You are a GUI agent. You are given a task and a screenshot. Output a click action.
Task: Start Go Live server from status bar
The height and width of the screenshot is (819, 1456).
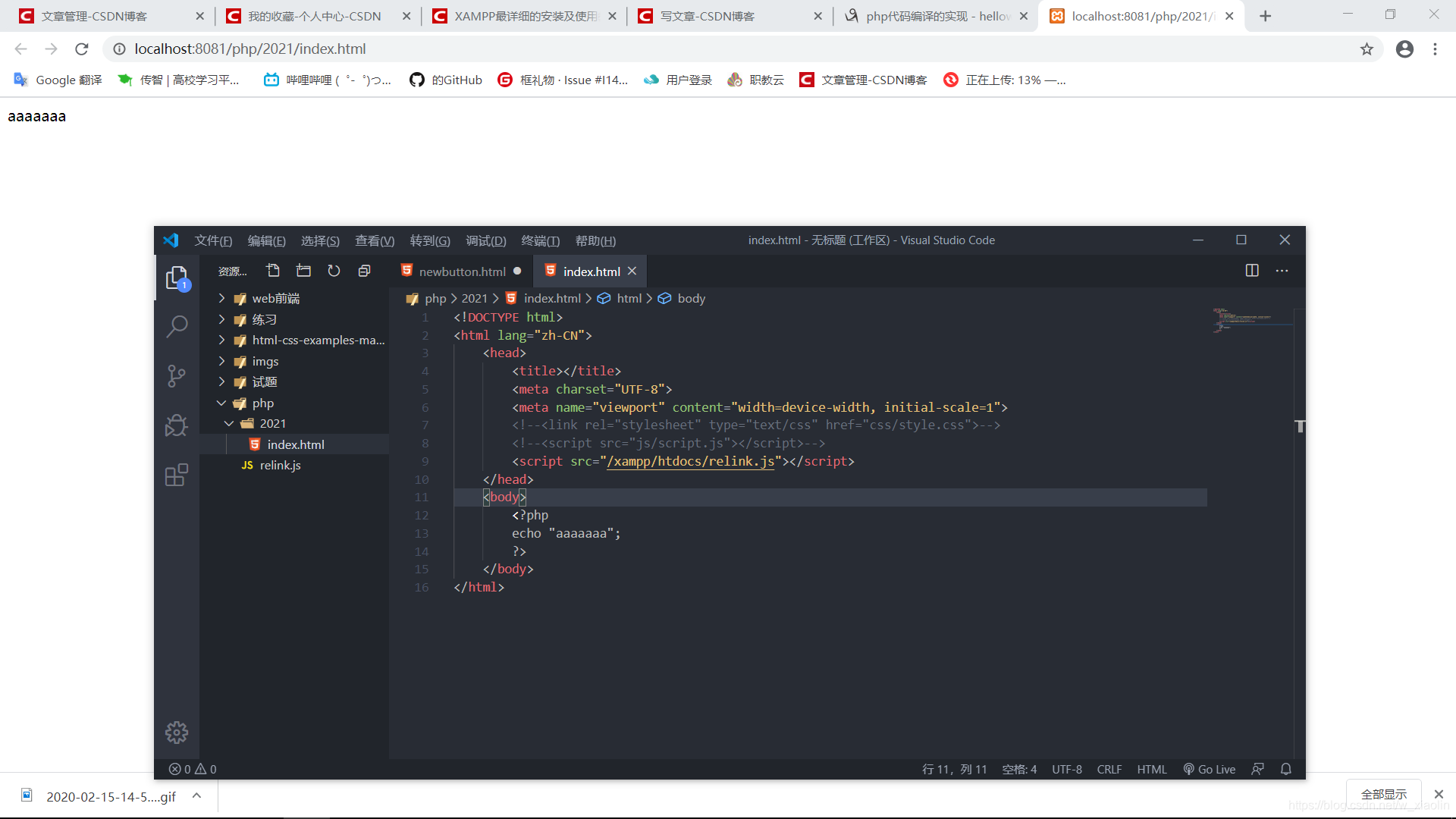tap(1210, 769)
